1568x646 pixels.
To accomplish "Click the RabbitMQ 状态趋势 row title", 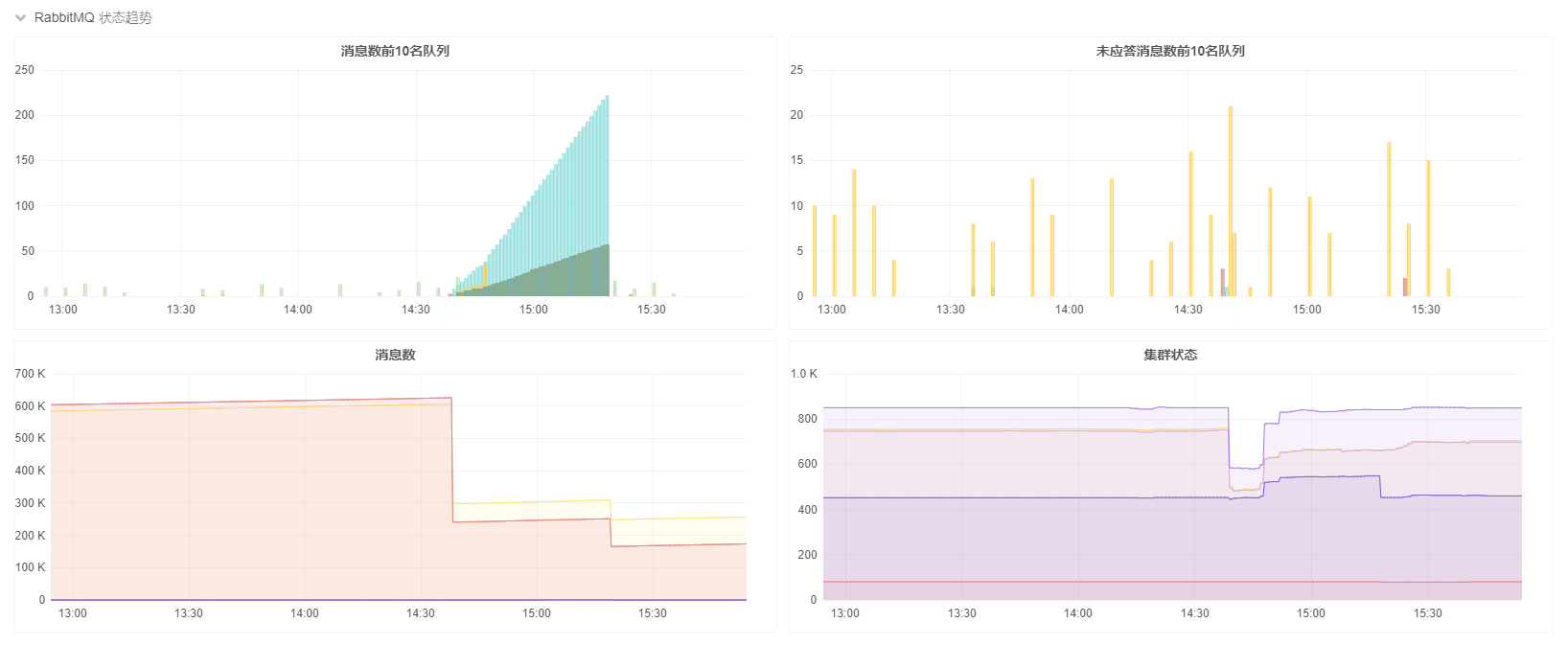I will pyautogui.click(x=93, y=18).
